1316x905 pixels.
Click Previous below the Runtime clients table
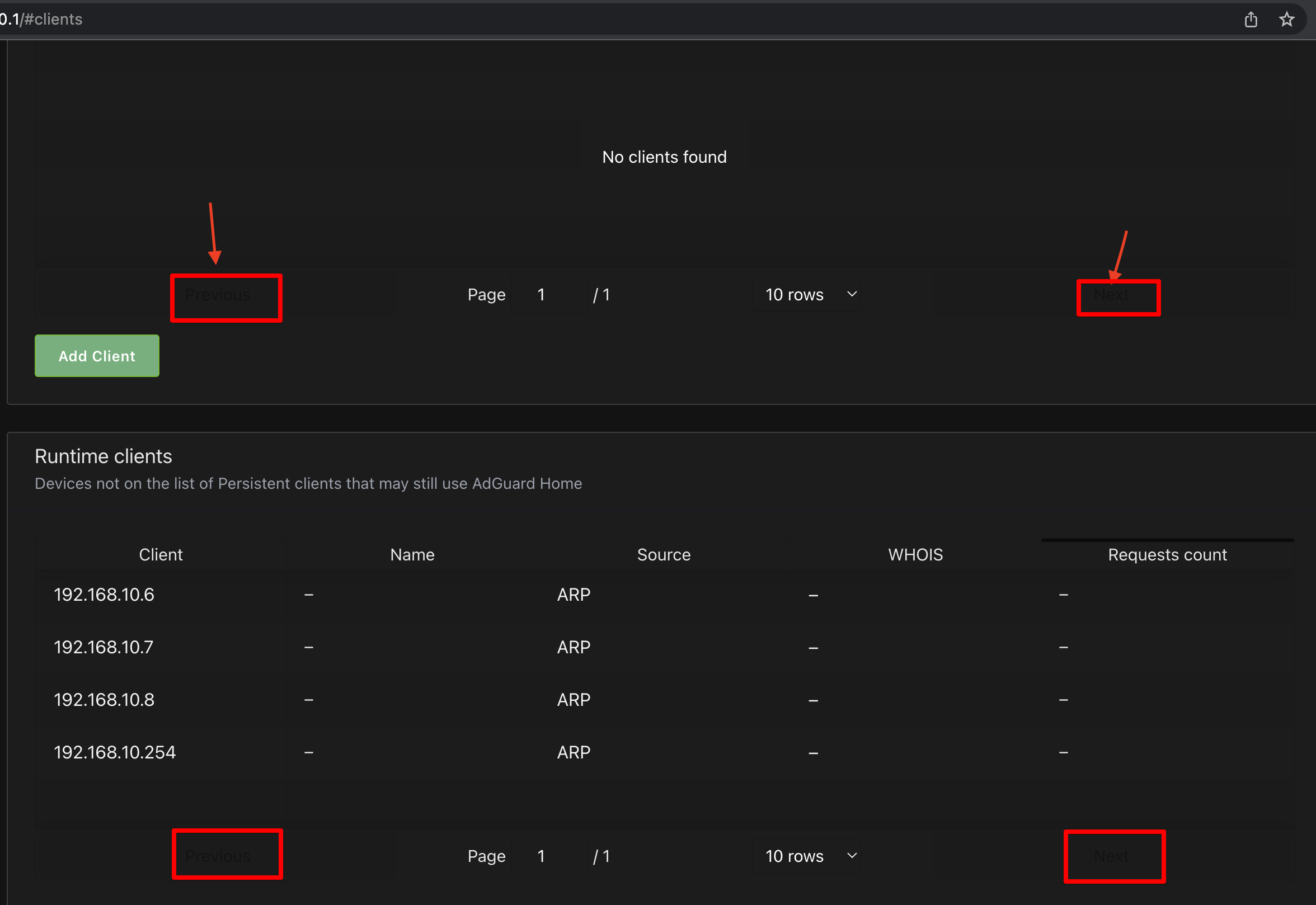[227, 855]
